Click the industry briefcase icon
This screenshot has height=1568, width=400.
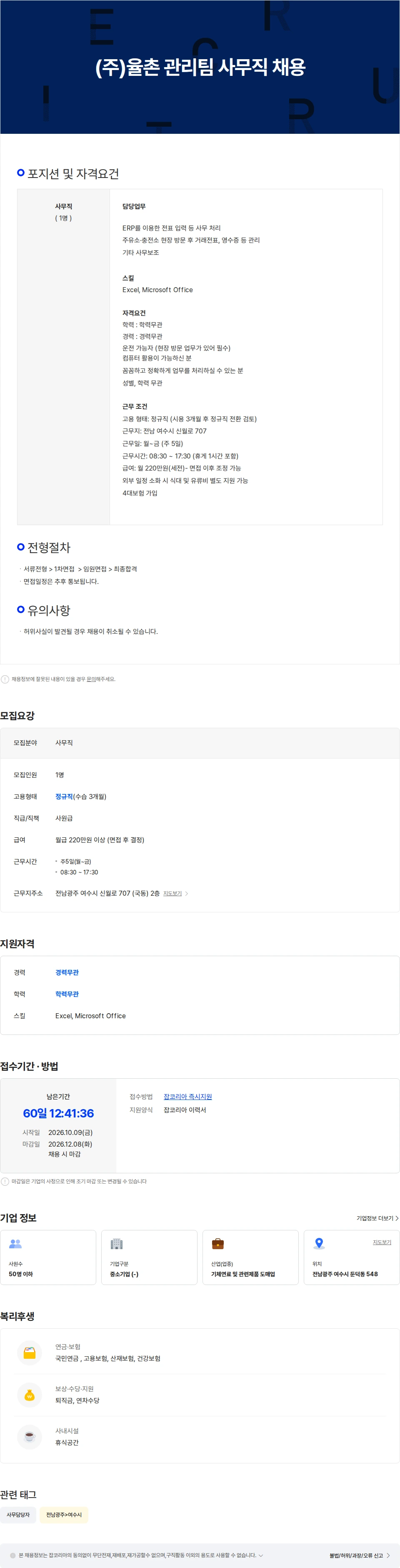[217, 1244]
